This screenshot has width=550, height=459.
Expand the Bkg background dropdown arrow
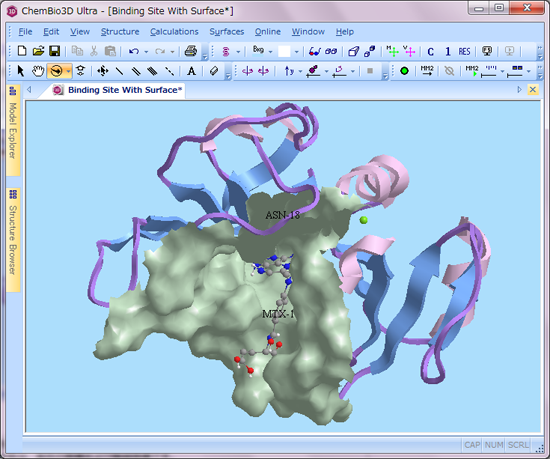(x=270, y=52)
